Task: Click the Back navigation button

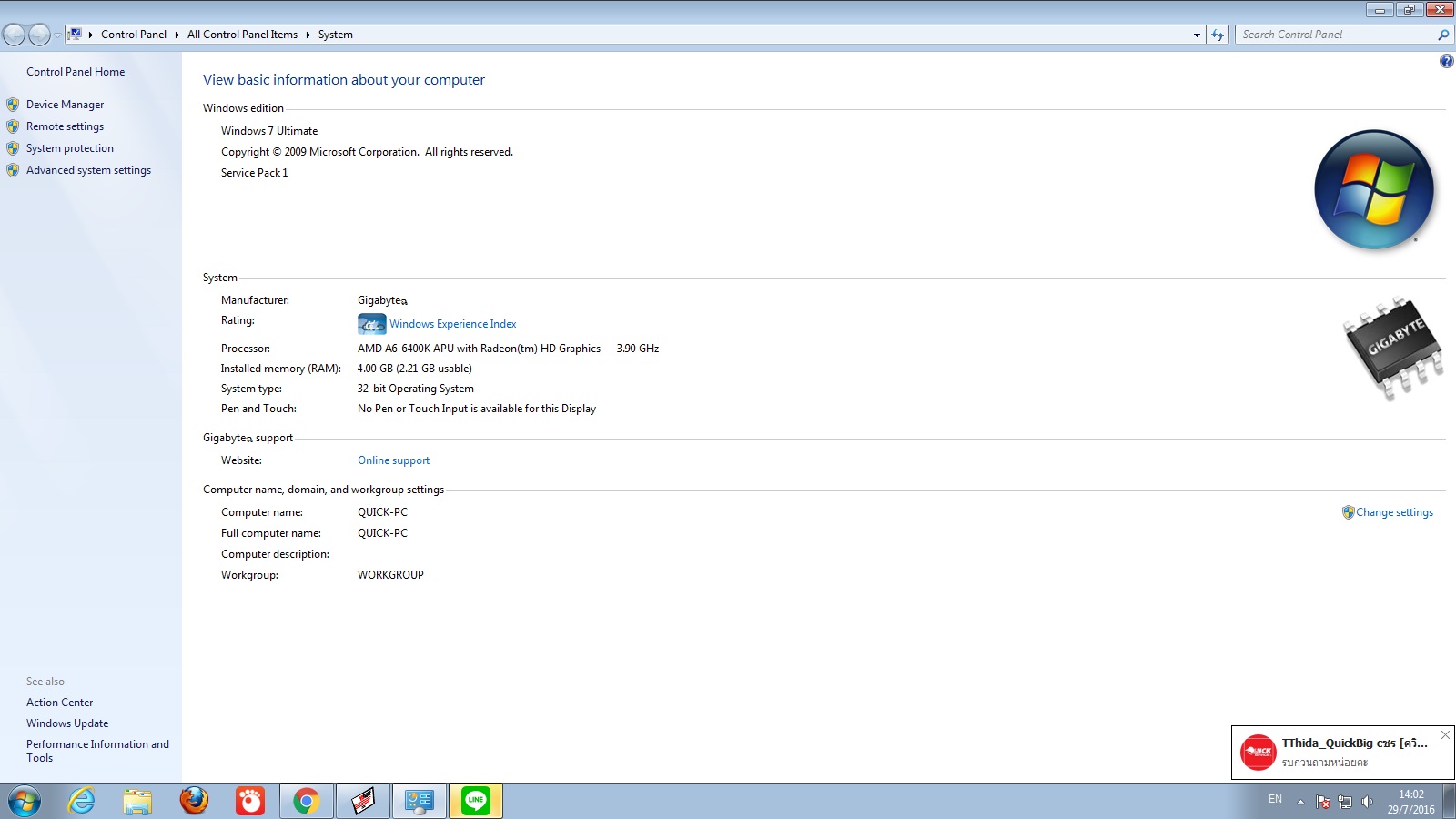Action: [15, 35]
